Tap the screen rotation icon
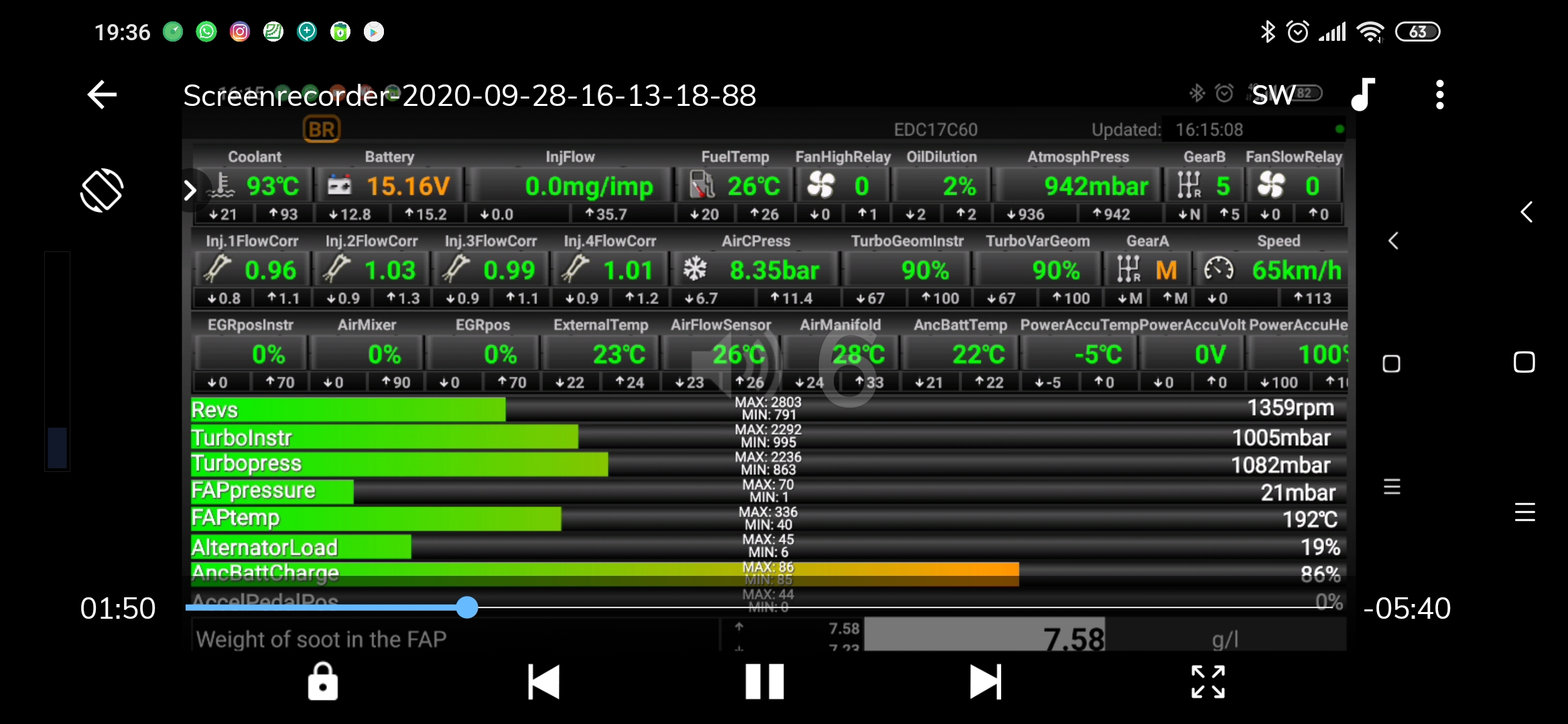Screen dimensions: 1568x724 coord(102,190)
